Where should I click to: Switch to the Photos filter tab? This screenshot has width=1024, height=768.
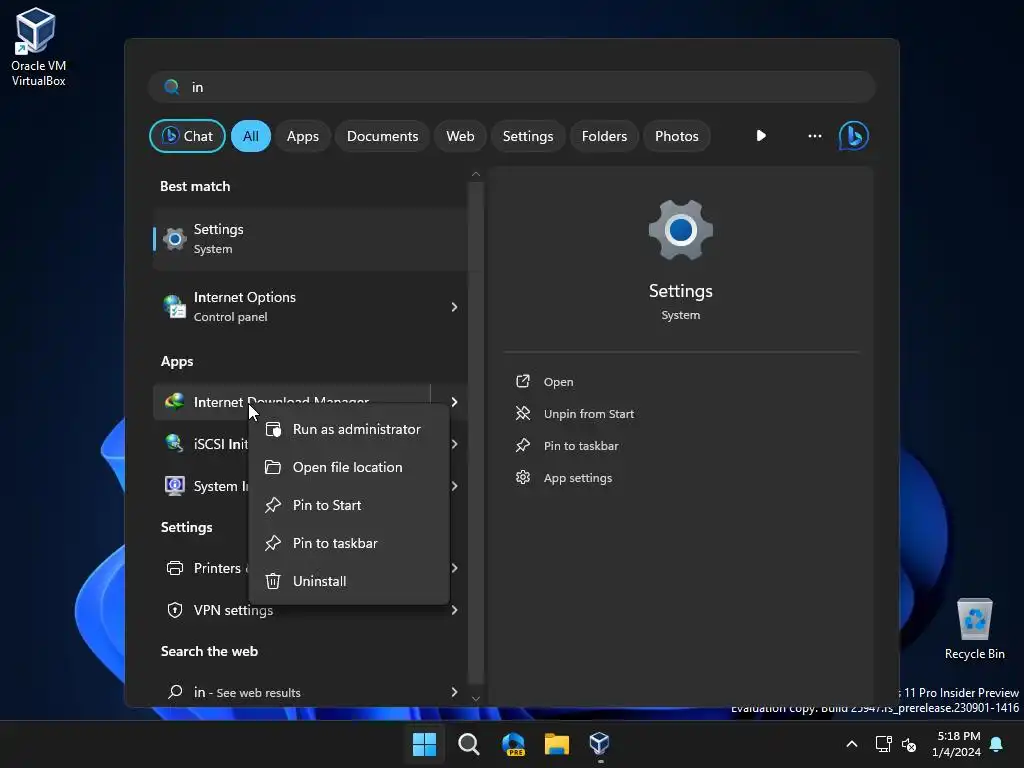click(x=677, y=136)
